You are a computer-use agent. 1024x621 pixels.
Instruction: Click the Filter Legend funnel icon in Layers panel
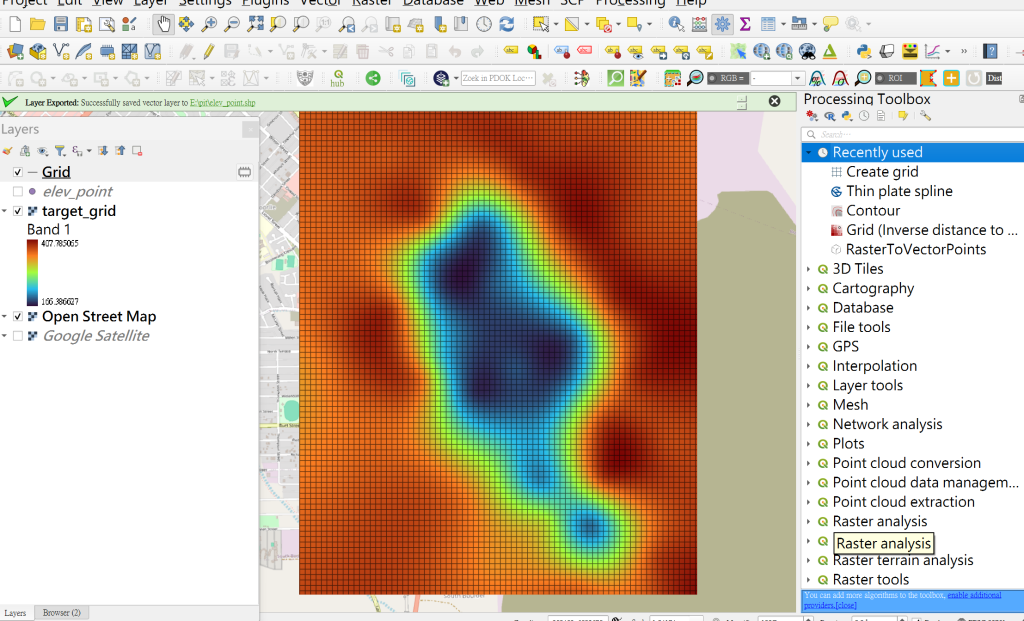pyautogui.click(x=60, y=151)
